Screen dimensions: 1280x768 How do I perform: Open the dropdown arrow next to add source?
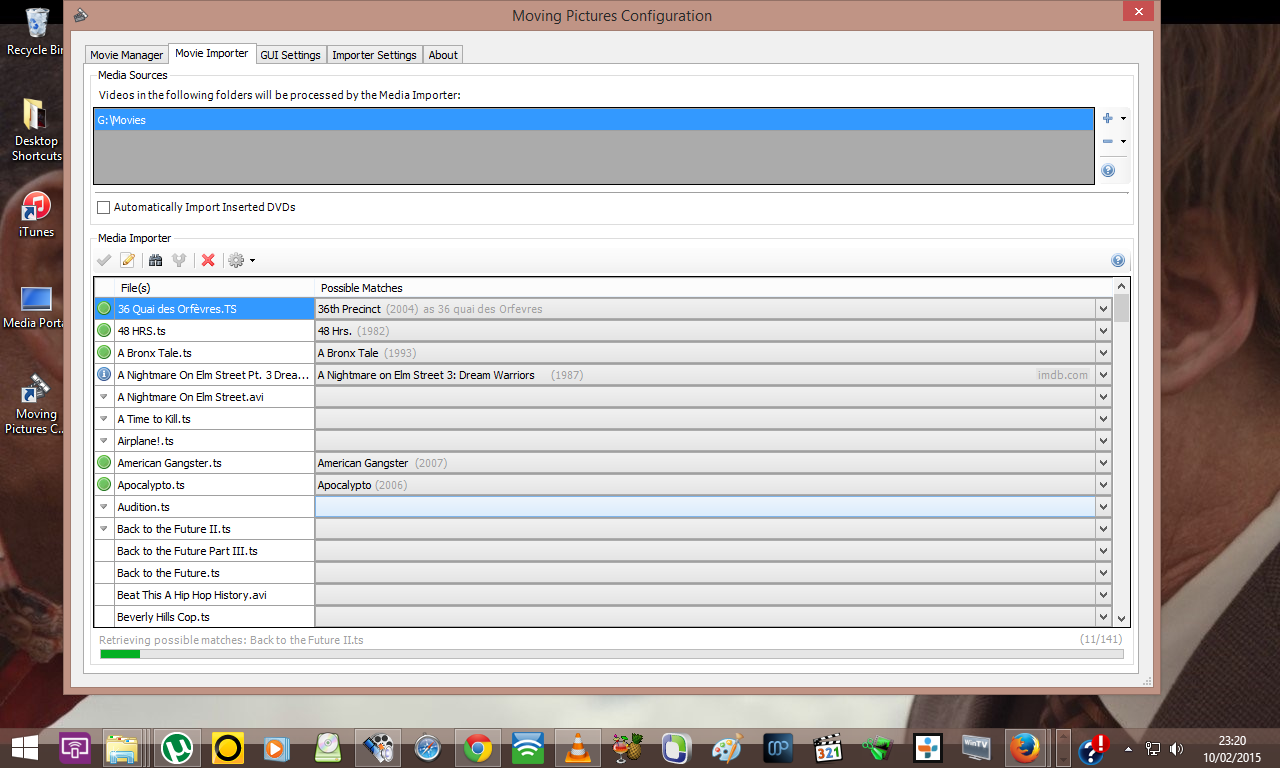[x=1123, y=118]
